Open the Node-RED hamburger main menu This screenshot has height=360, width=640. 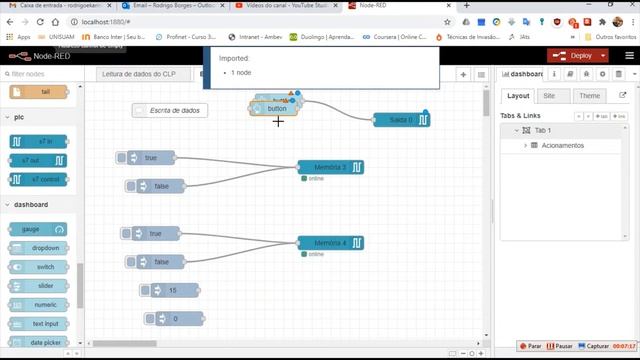pos(629,56)
